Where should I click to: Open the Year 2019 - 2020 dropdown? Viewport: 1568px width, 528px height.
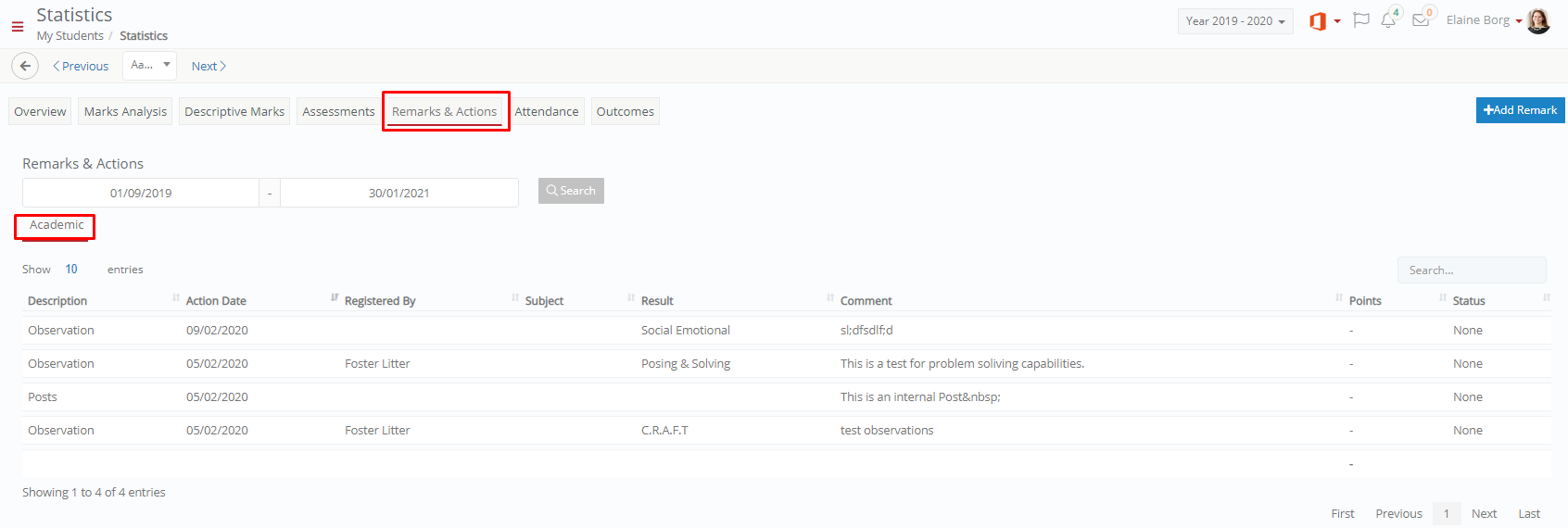coord(1235,21)
